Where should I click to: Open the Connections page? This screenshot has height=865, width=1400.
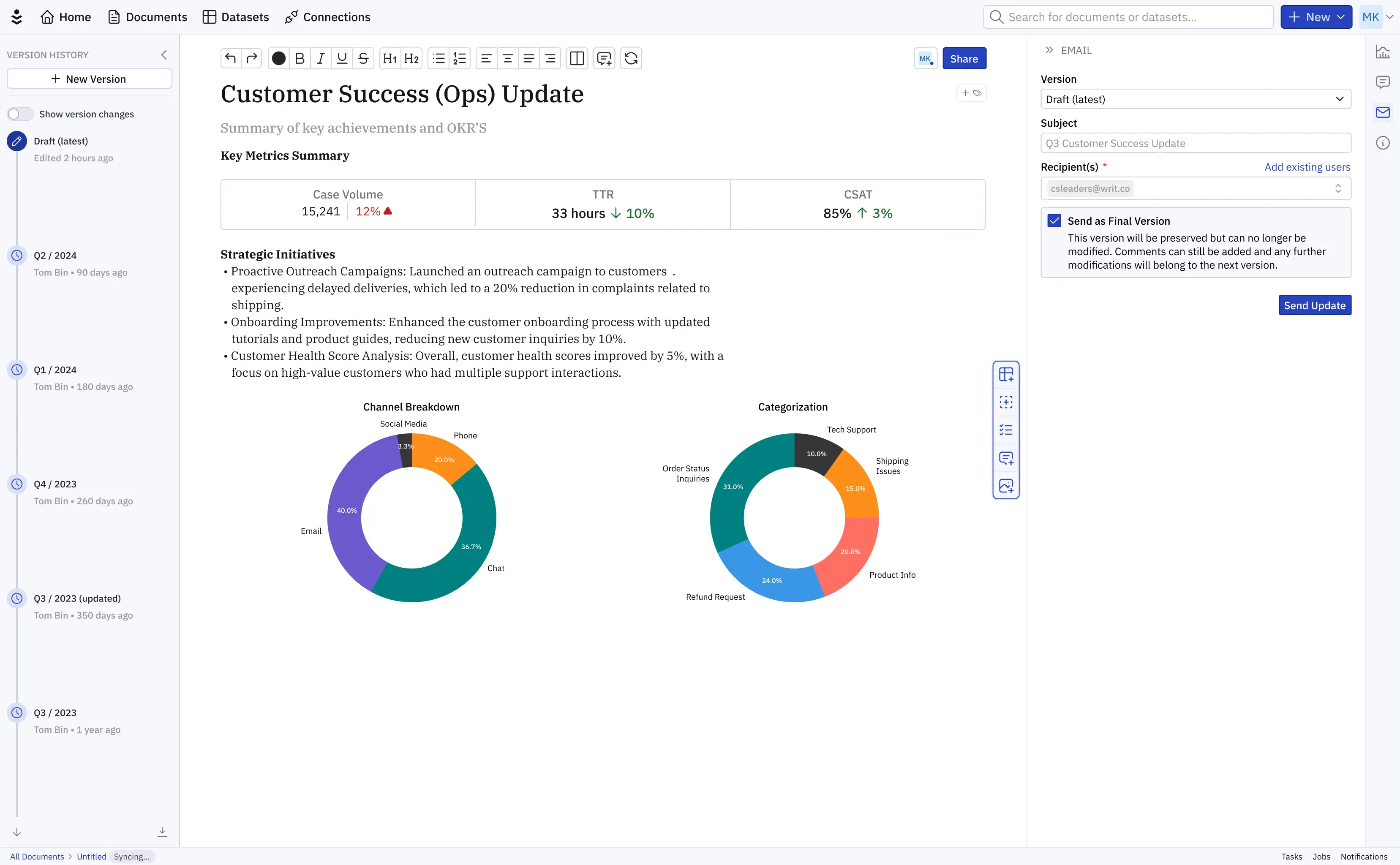(327, 16)
